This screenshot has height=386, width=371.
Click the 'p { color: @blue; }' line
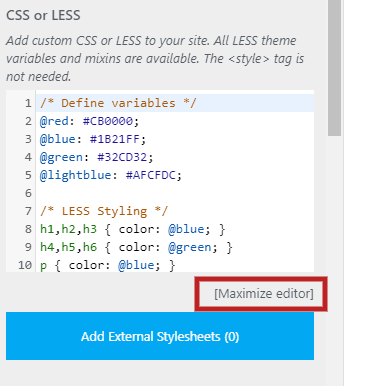[107, 265]
